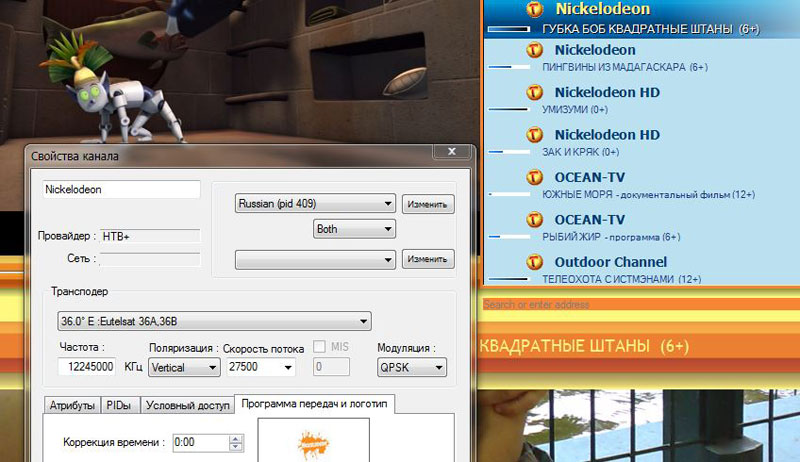800x462 pixels.
Task: Toggle the MIS checkbox
Action: pos(320,347)
